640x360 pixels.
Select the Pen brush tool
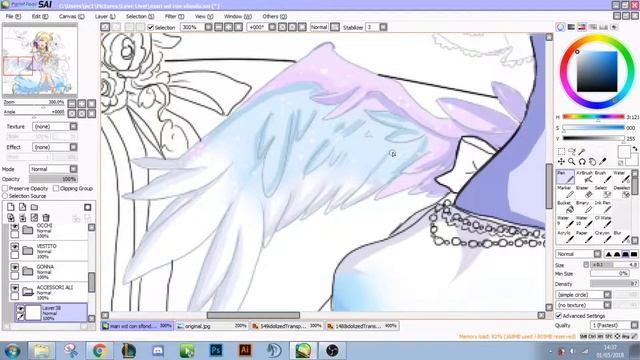point(565,177)
